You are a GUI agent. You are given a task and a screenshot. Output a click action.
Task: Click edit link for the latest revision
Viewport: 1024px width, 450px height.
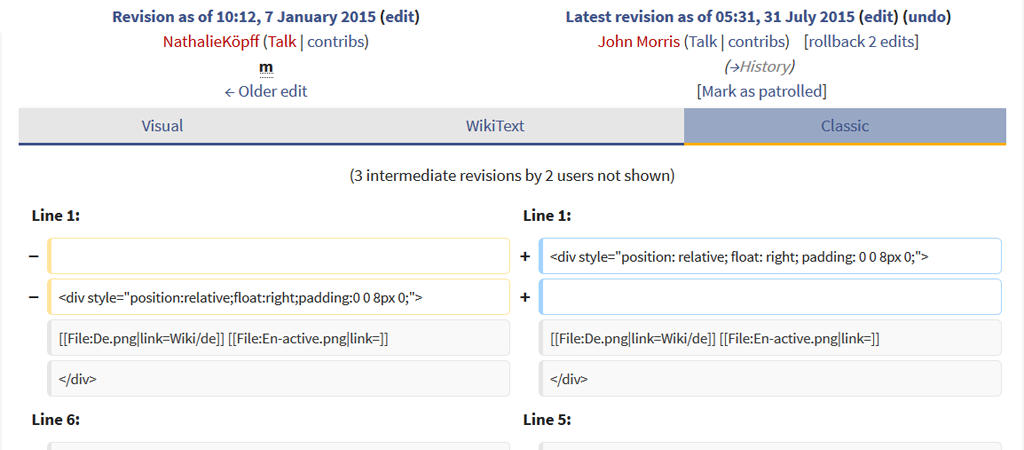tap(879, 17)
